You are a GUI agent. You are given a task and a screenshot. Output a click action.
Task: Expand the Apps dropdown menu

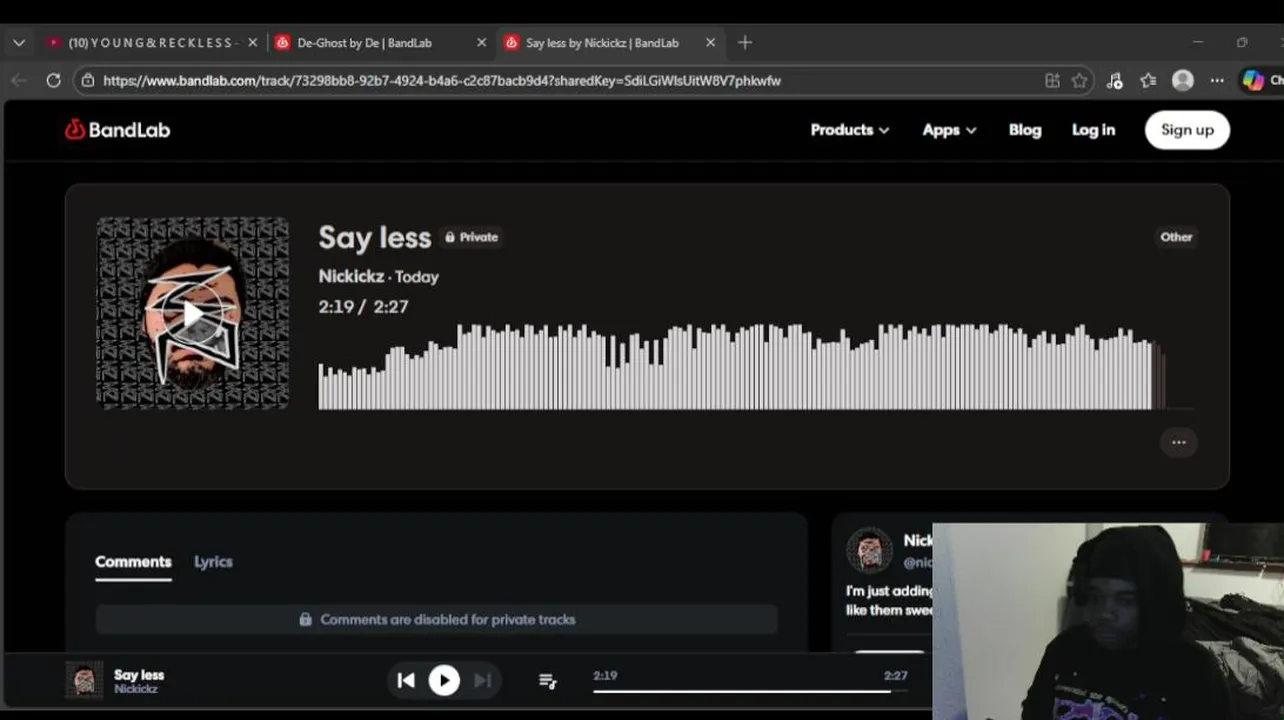click(949, 130)
